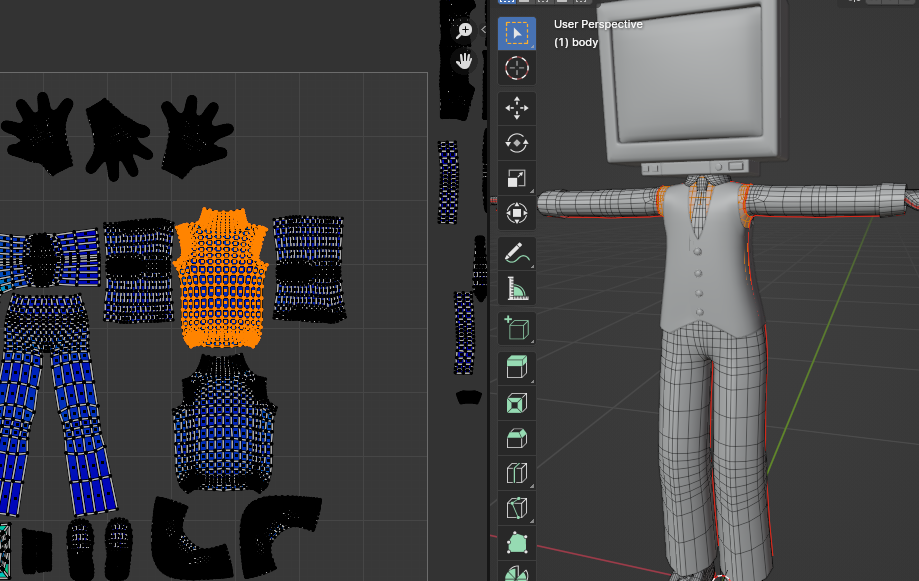Click the UV editor zoom magnifier icon
The width and height of the screenshot is (919, 581).
464,30
